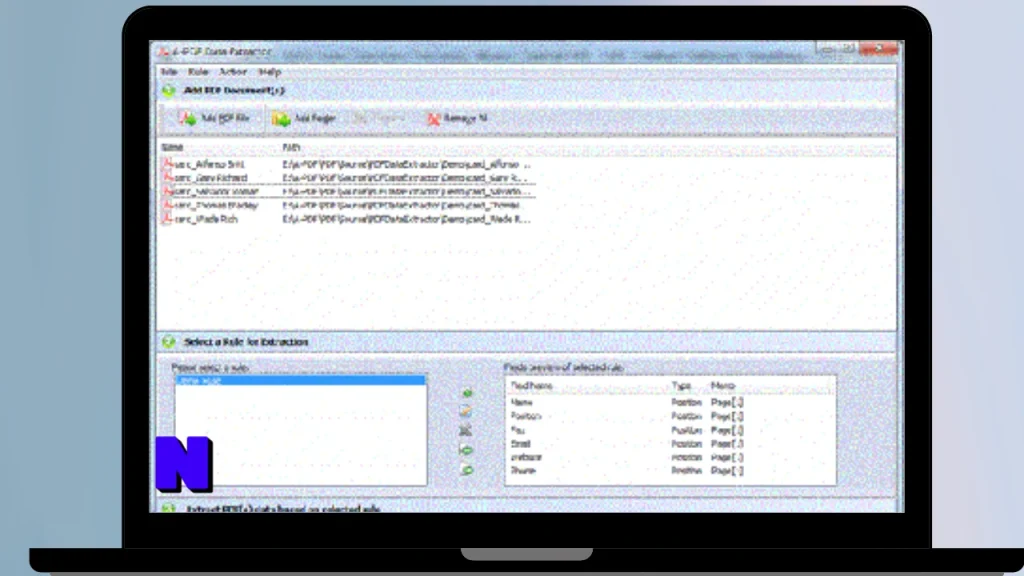Viewport: 1024px width, 576px height.
Task: Close the A-PDF Data Extractor window
Action: (878, 49)
